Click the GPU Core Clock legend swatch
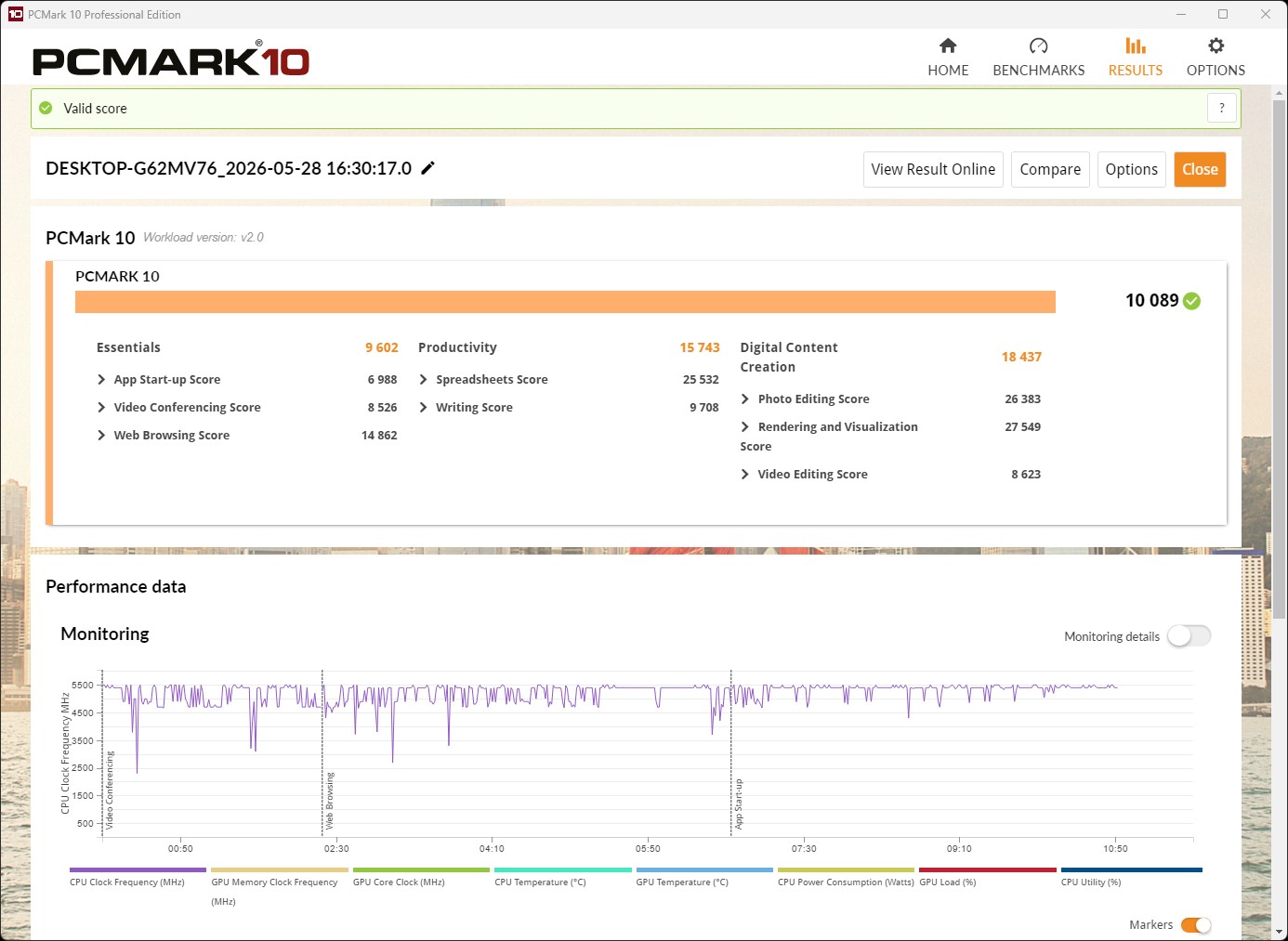Image resolution: width=1288 pixels, height=941 pixels. click(421, 870)
